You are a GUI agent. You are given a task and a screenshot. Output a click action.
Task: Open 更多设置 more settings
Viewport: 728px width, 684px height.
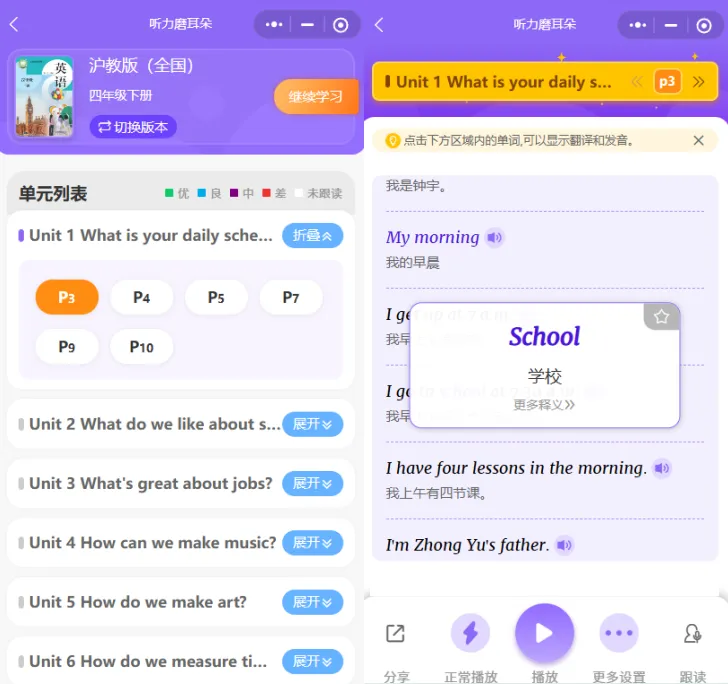click(619, 633)
